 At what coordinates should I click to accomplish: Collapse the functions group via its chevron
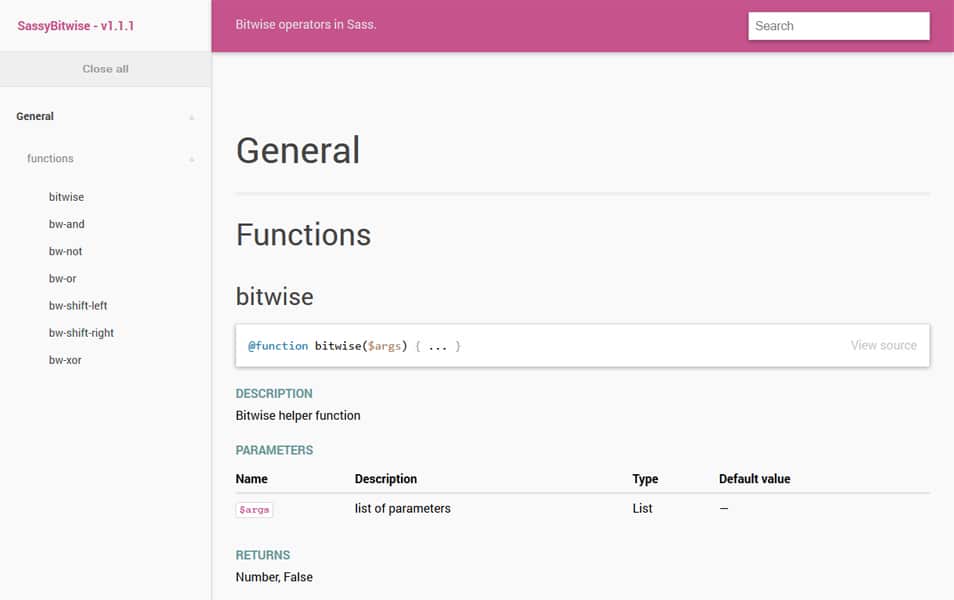190,159
